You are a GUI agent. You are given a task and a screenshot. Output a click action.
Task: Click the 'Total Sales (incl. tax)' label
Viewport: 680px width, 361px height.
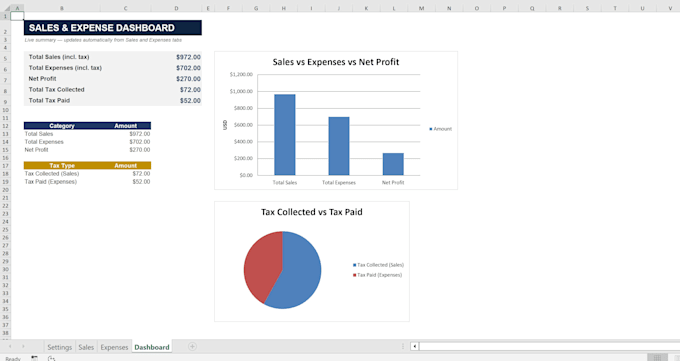pyautogui.click(x=59, y=57)
